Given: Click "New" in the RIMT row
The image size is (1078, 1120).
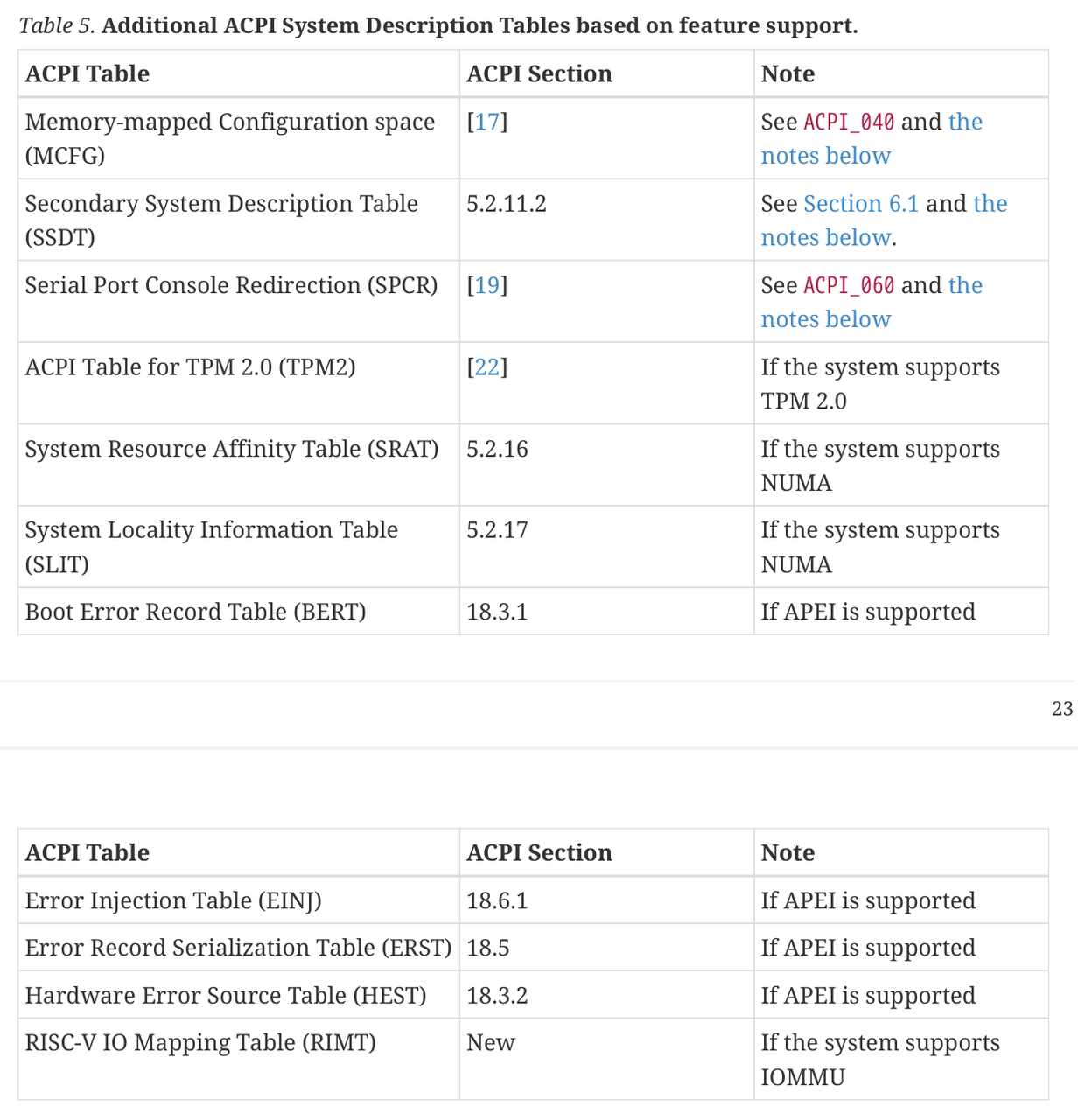Looking at the screenshot, I should pyautogui.click(x=491, y=1043).
